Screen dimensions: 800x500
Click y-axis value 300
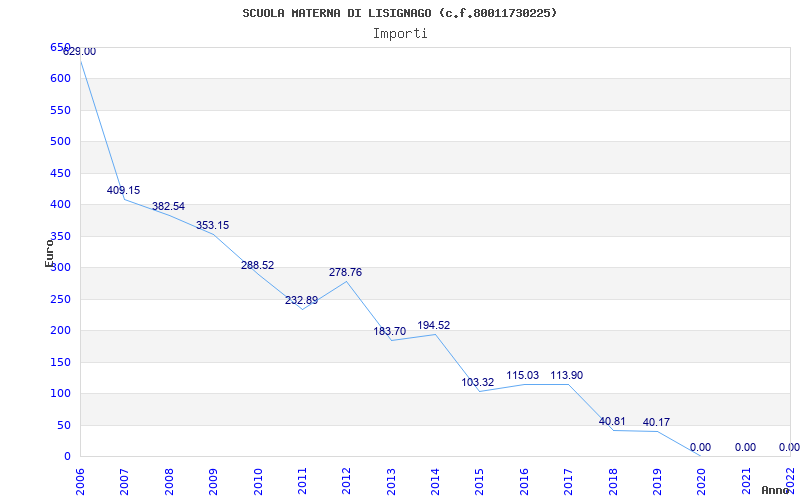tap(60, 267)
